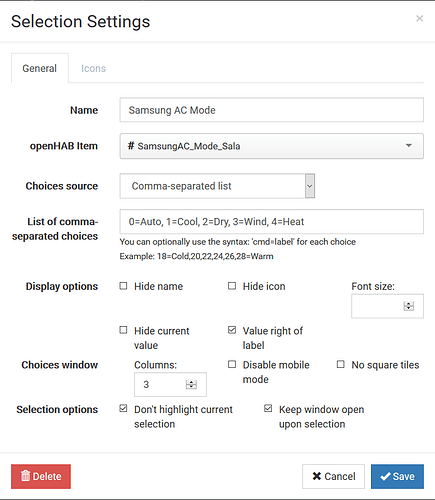Click the X icon on Cancel button

point(317,476)
